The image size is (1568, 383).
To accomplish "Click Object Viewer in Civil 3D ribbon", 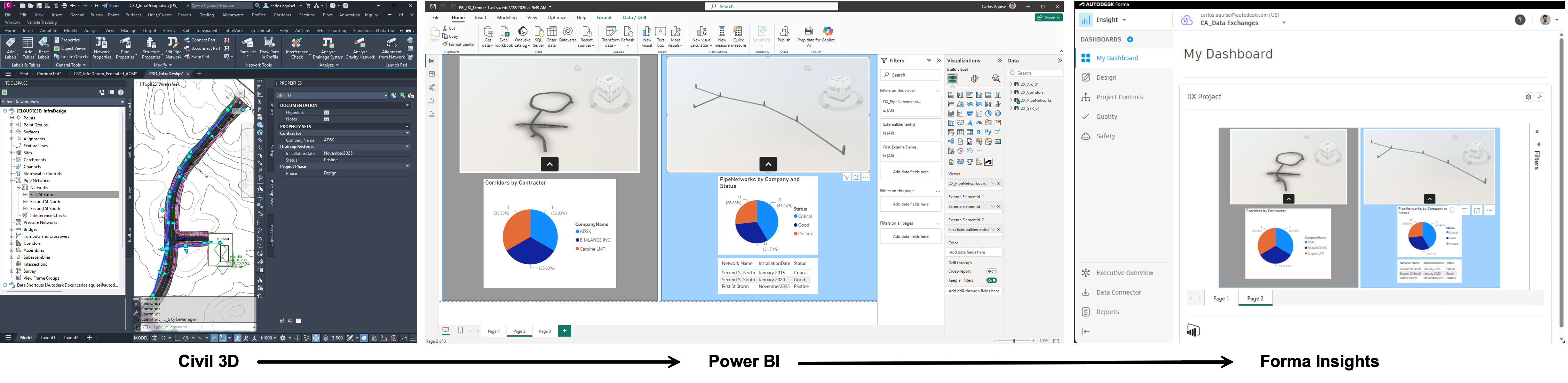I will point(71,48).
